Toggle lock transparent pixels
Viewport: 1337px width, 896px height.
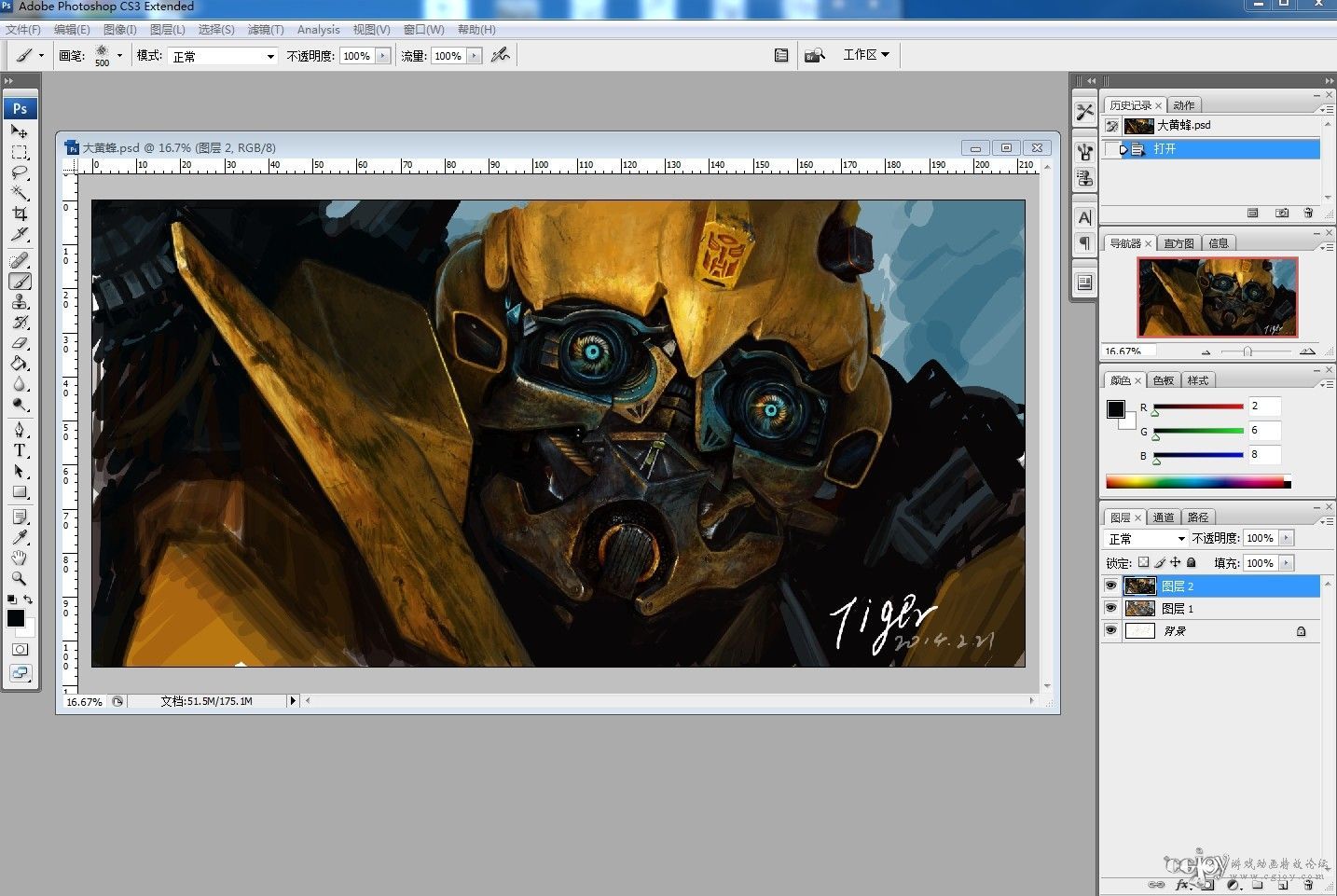pyautogui.click(x=1144, y=562)
